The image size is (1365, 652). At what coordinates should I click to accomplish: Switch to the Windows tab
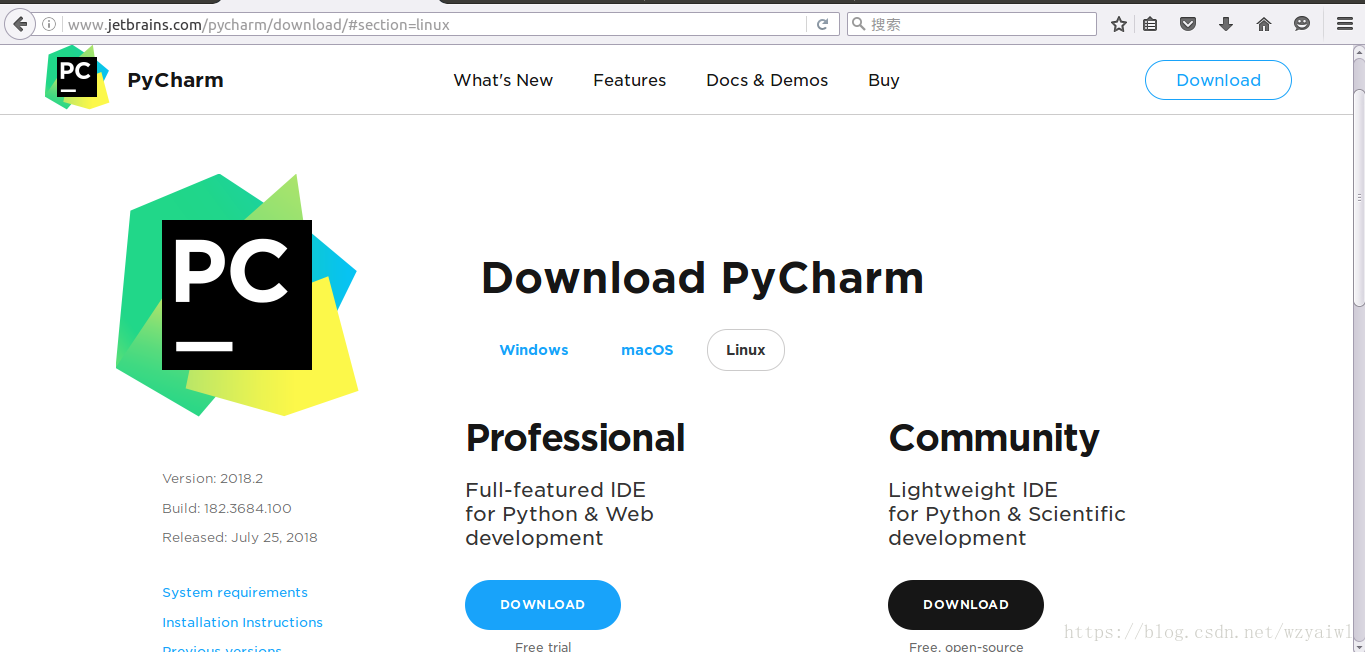(x=534, y=350)
